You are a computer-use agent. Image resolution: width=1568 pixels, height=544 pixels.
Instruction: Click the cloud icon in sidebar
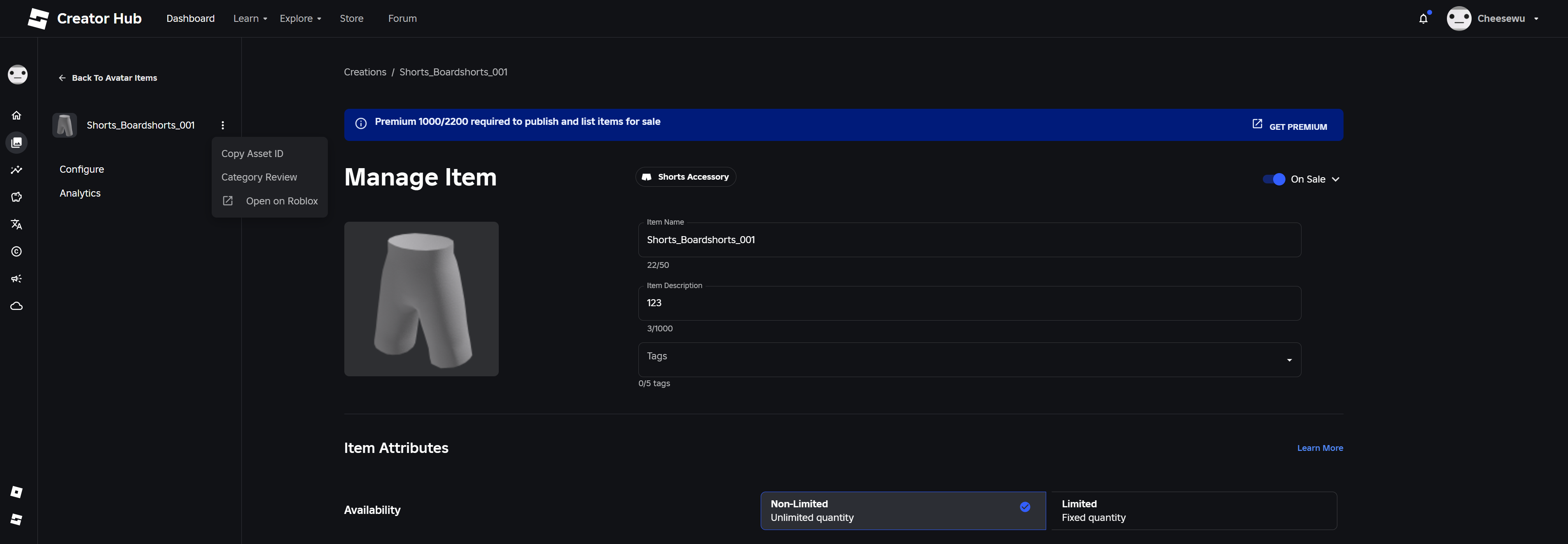pos(16,306)
